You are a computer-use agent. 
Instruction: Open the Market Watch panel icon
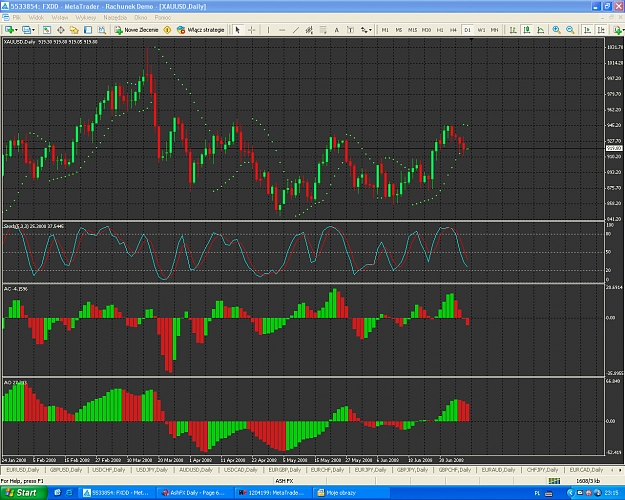tap(47, 30)
